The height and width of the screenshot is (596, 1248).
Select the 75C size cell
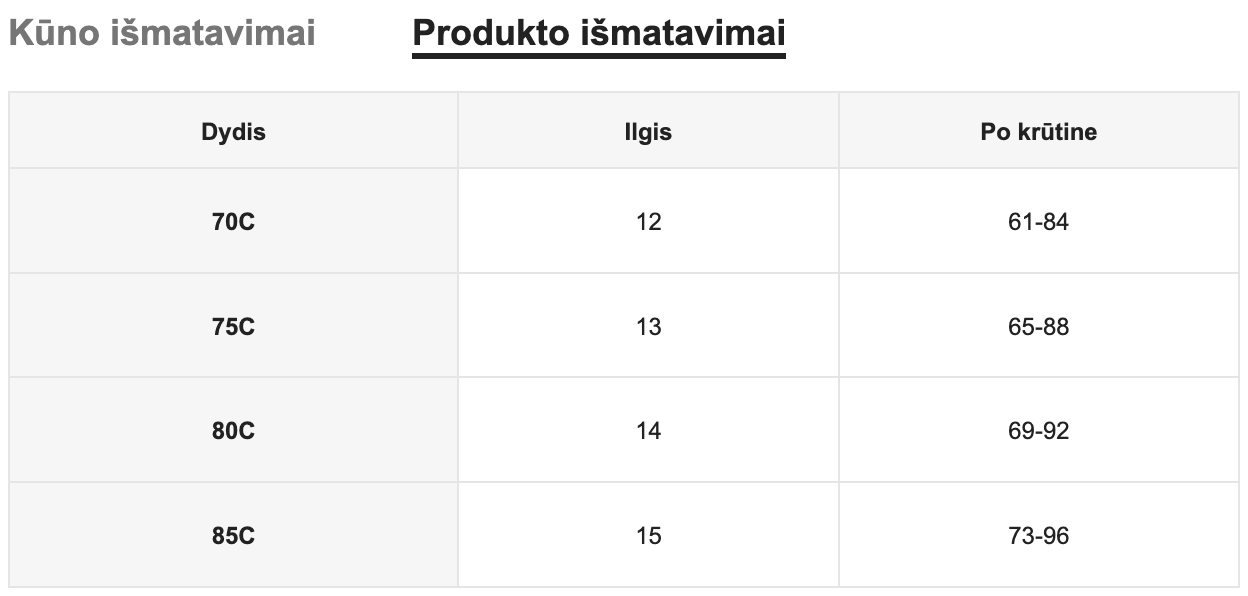coord(233,327)
